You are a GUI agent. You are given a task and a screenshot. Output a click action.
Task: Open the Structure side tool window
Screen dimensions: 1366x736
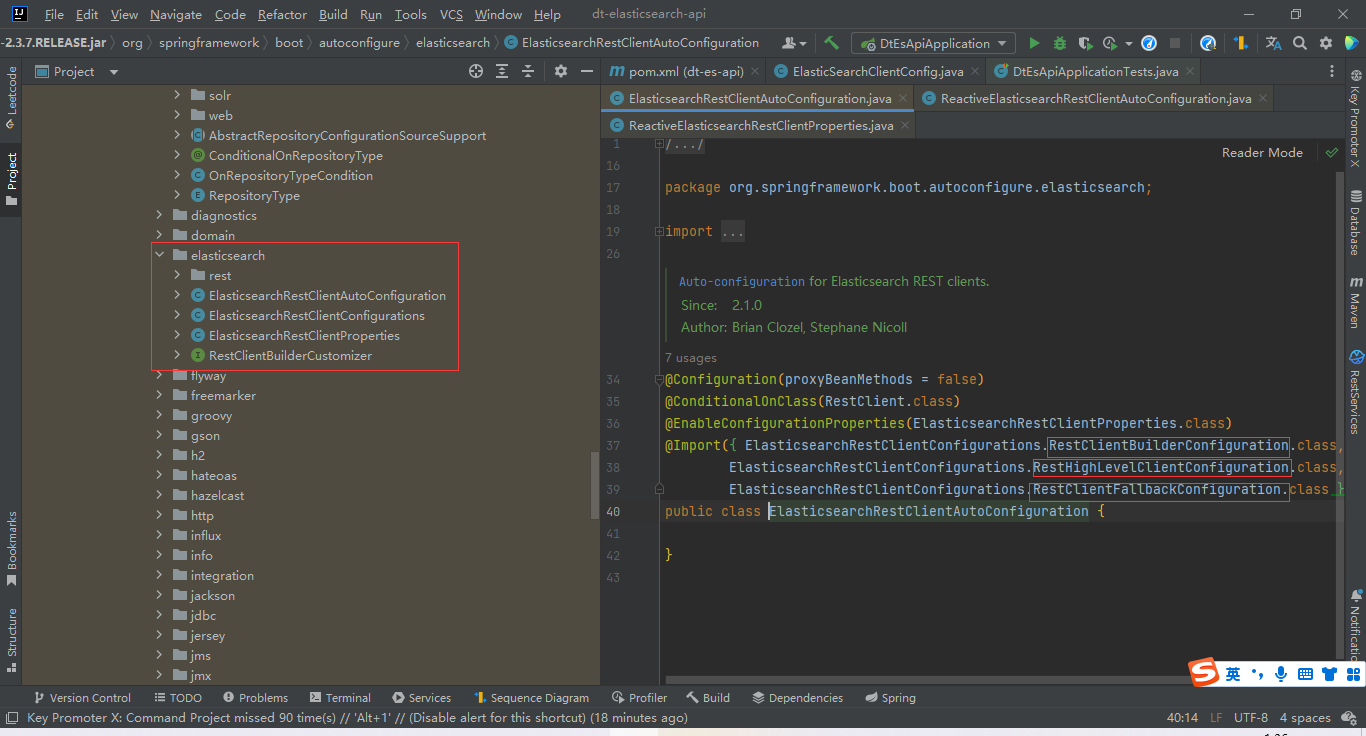tap(12, 640)
